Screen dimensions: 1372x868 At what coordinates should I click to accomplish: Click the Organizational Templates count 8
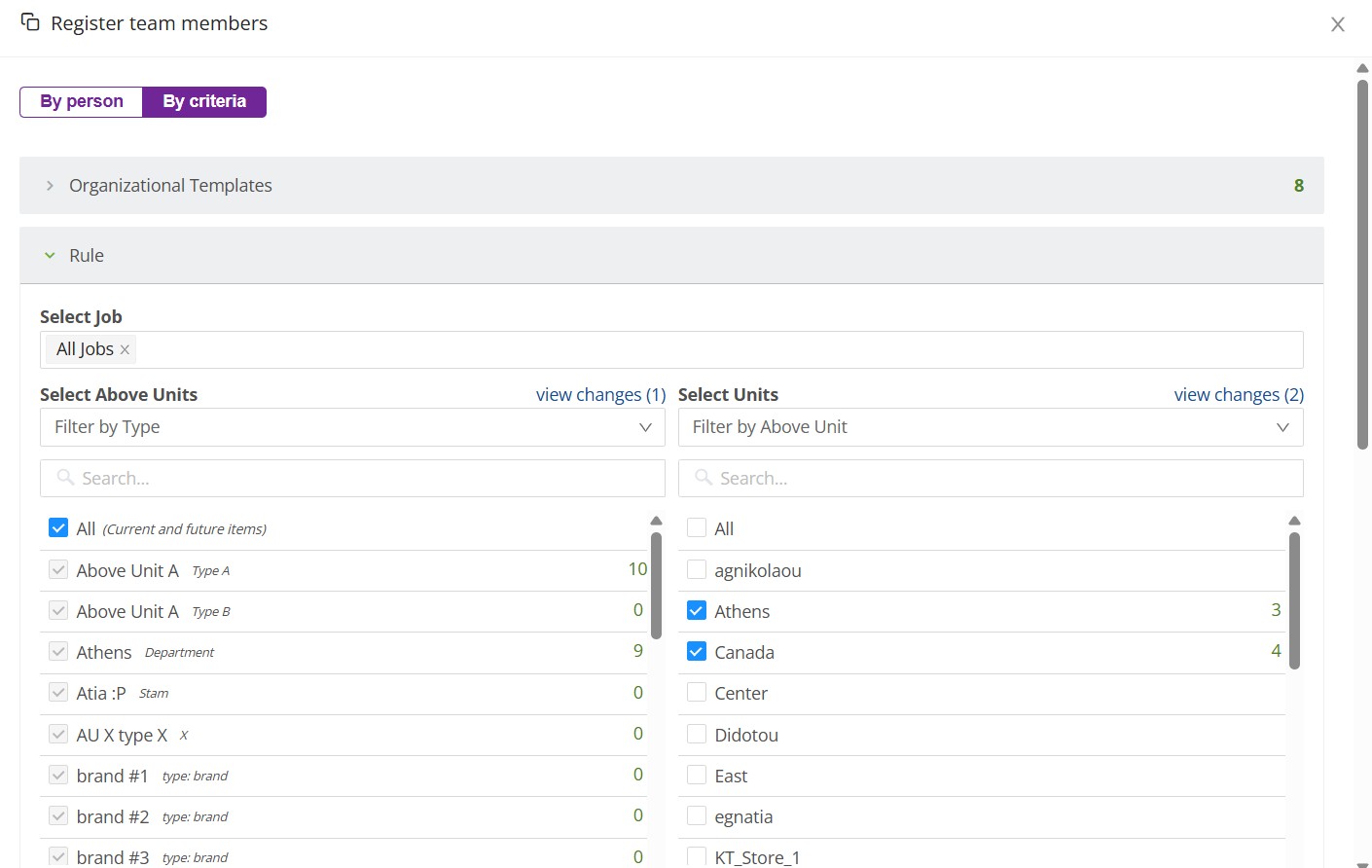click(x=1298, y=185)
